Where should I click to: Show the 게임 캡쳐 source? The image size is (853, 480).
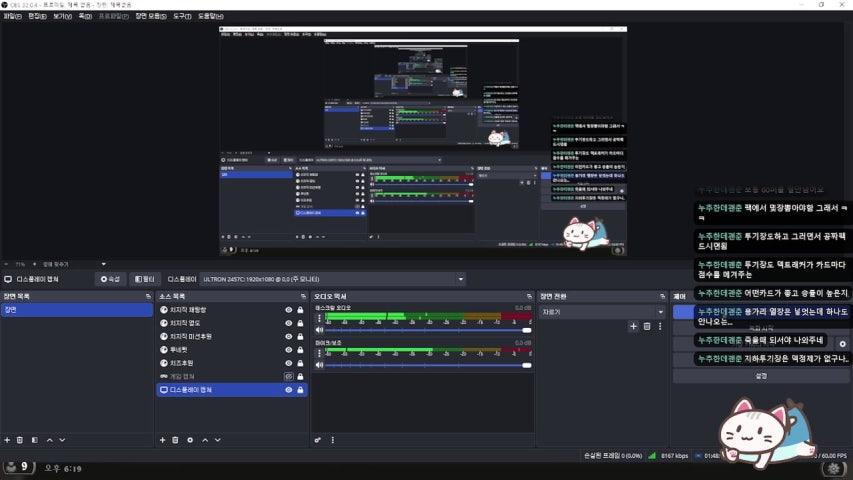[x=288, y=376]
